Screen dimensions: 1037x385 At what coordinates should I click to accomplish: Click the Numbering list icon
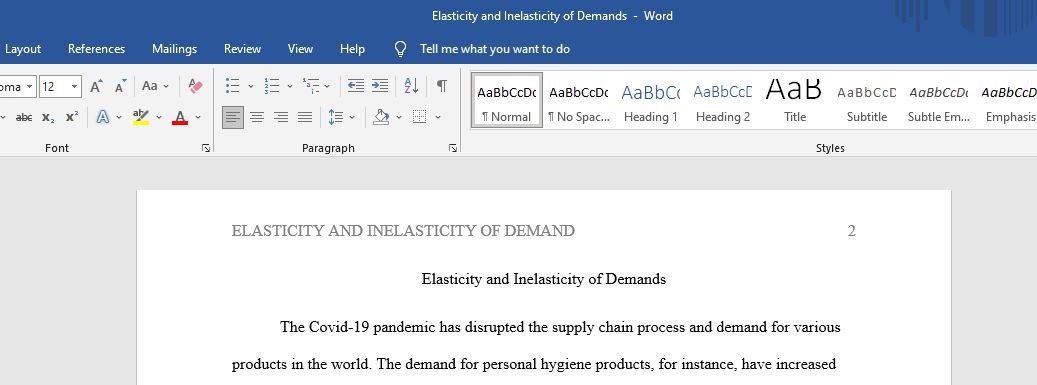click(271, 86)
